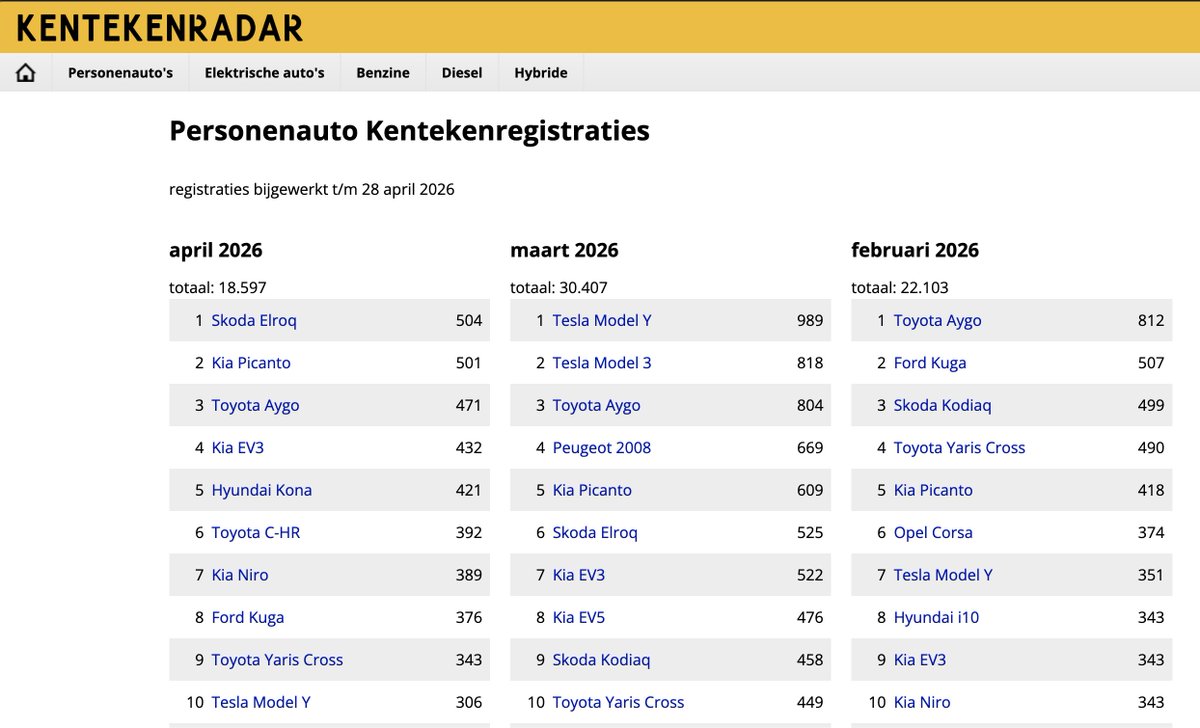1200x728 pixels.
Task: Open the Opel Corsa link
Action: [933, 533]
